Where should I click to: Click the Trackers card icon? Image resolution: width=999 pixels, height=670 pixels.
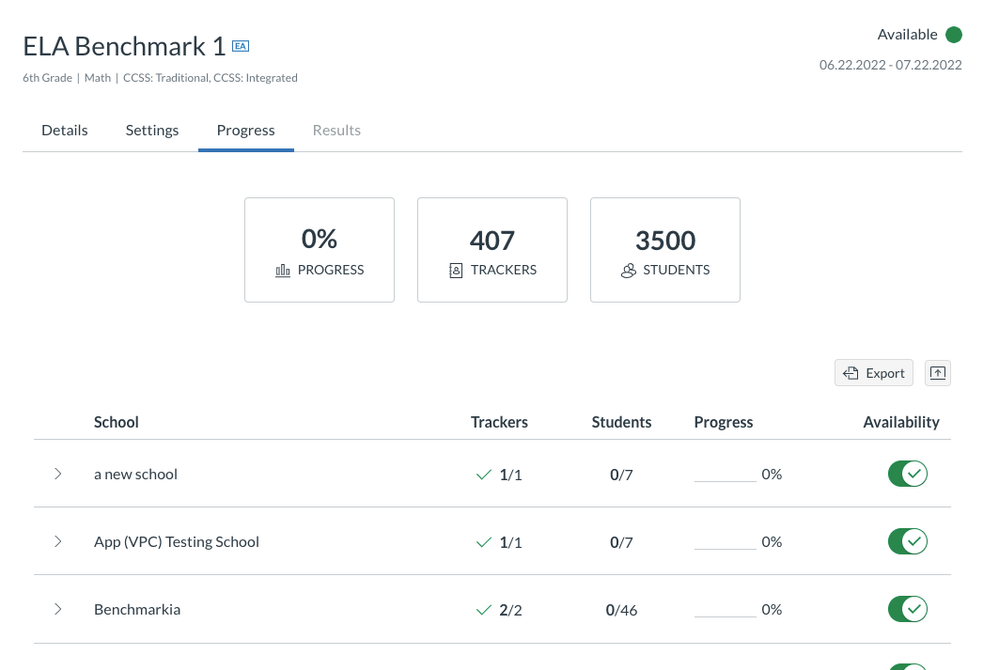tap(456, 271)
